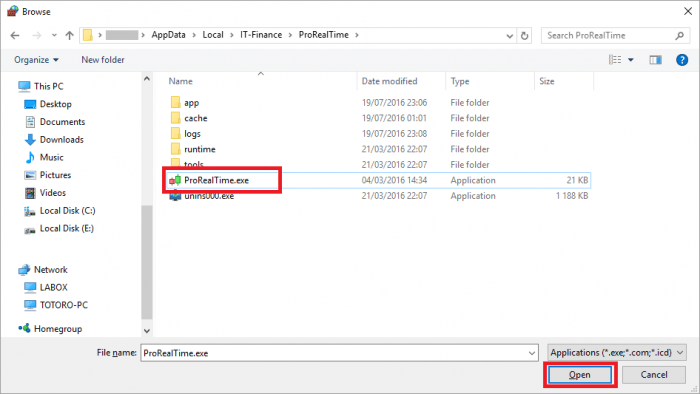The image size is (700, 394).
Task: Click the File name input field
Action: 333,353
